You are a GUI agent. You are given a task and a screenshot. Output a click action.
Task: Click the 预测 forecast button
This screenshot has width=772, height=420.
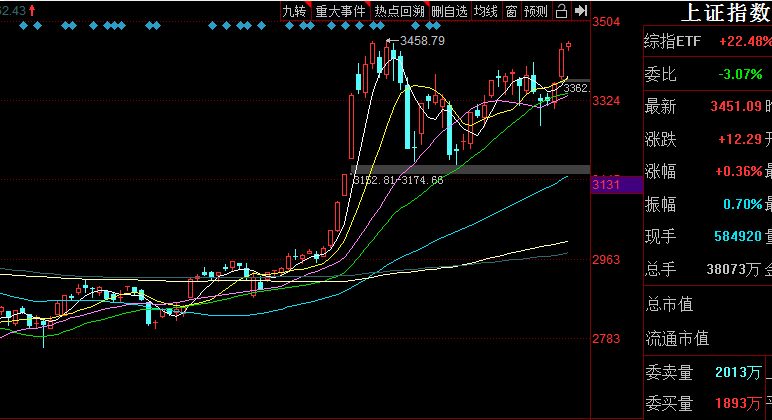pyautogui.click(x=536, y=11)
